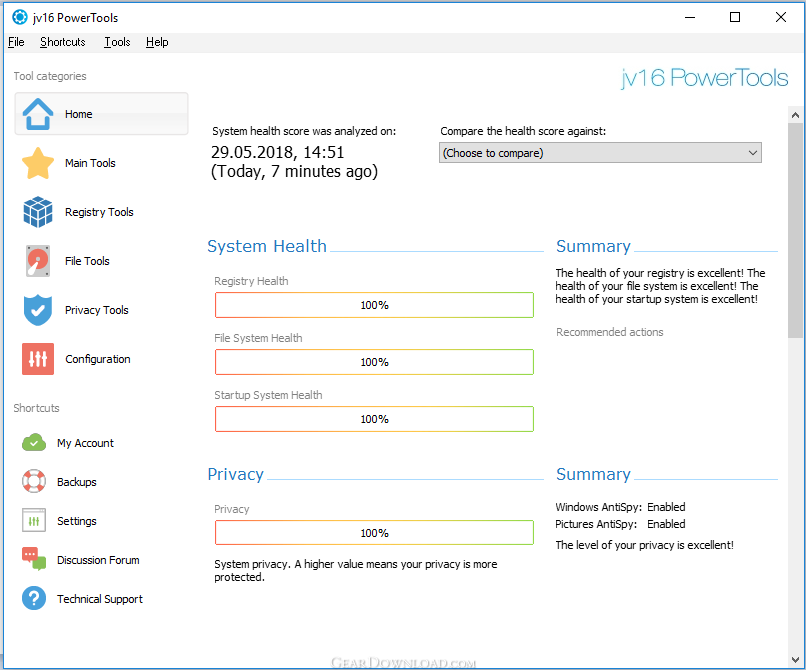This screenshot has height=671, width=806.
Task: Click the Pictures AntiSpy: Enabled status text
Action: pos(620,524)
